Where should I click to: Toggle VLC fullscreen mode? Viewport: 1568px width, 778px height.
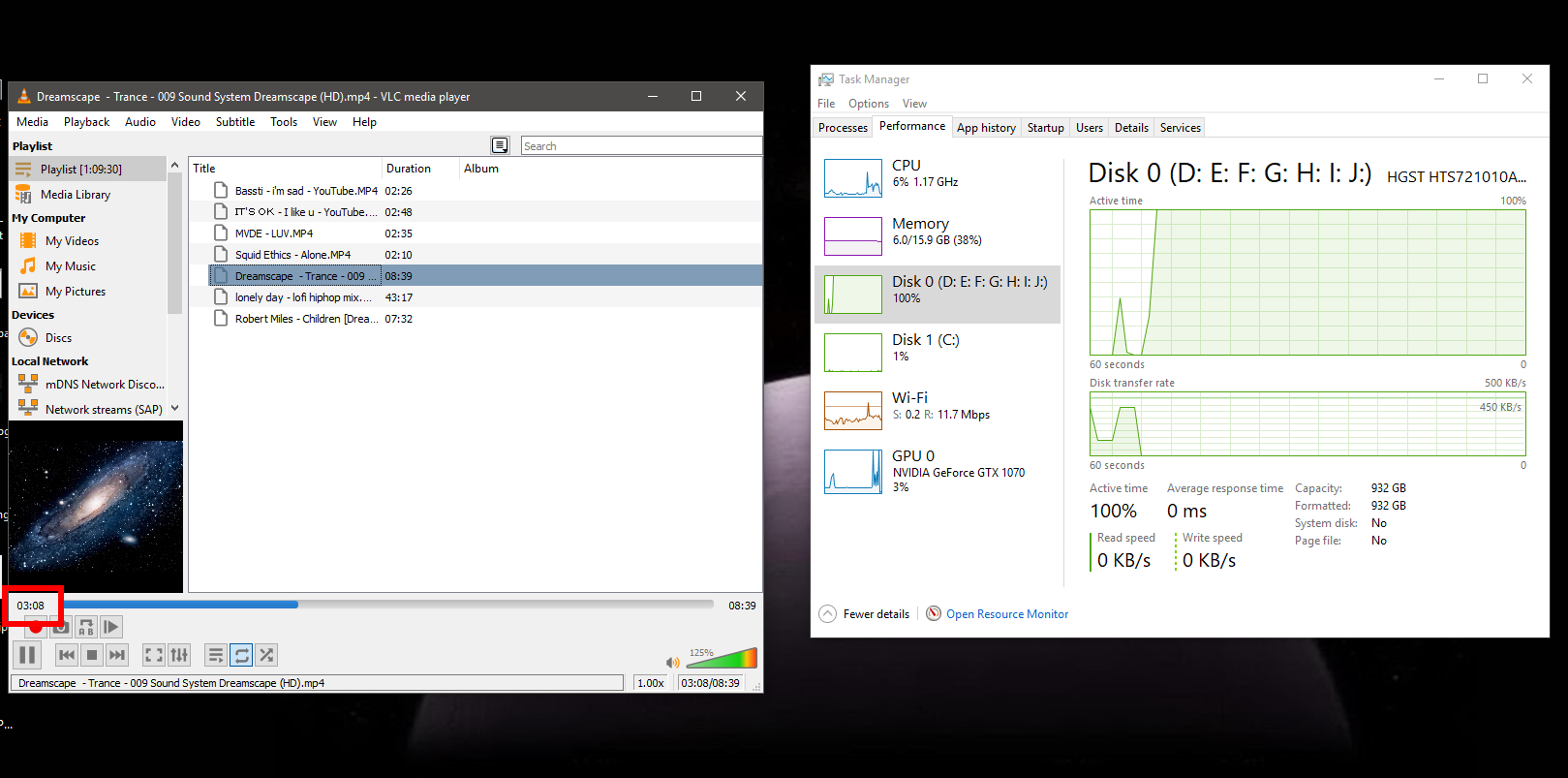pos(154,655)
